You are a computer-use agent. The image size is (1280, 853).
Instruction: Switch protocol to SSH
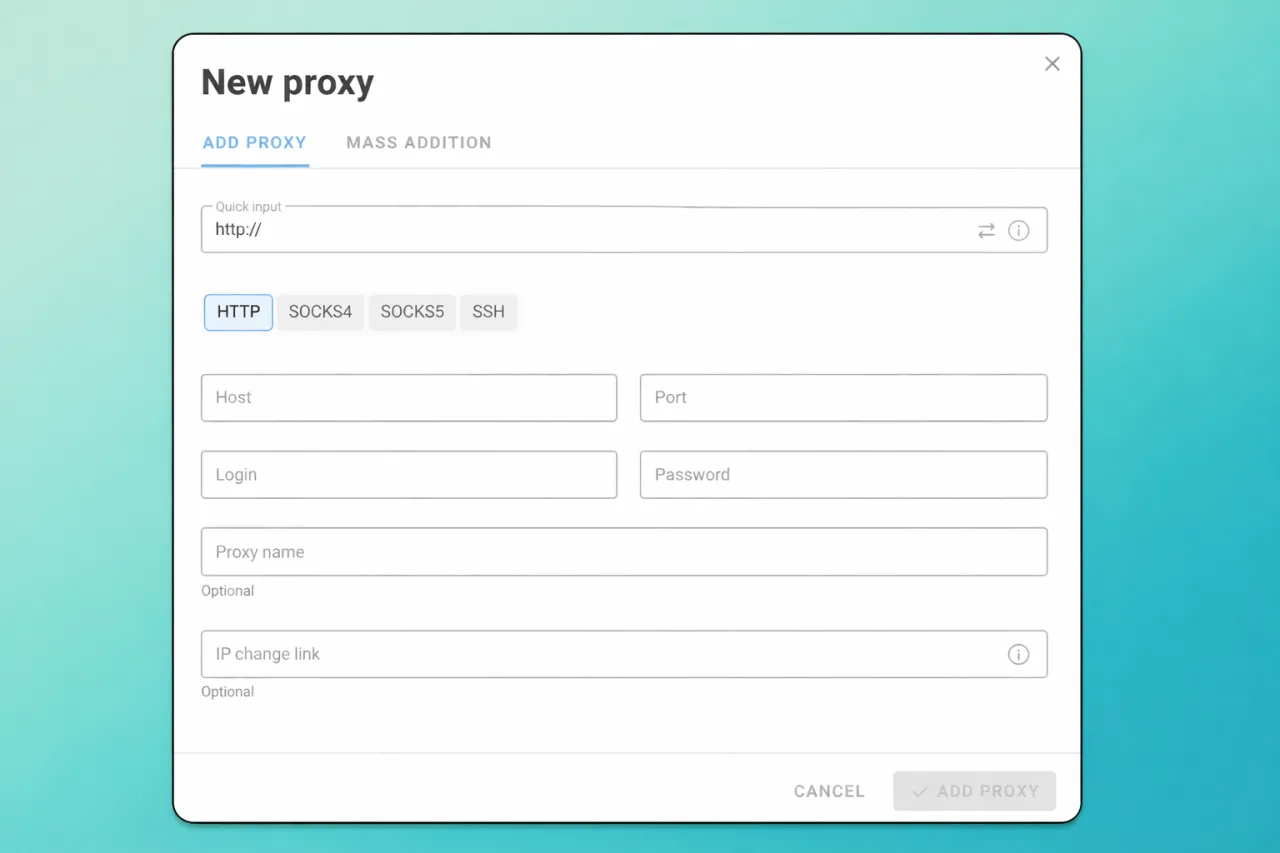pos(488,312)
